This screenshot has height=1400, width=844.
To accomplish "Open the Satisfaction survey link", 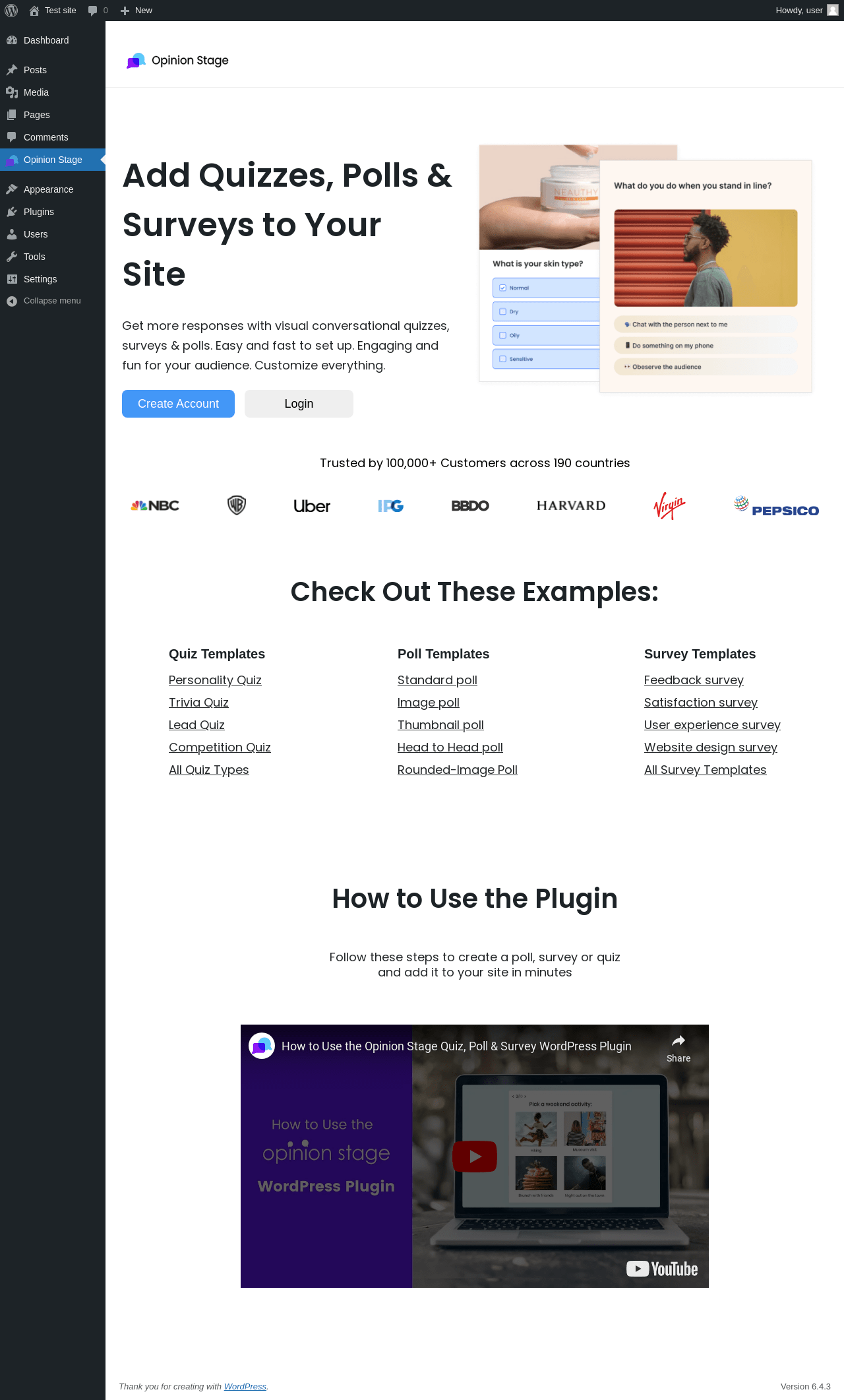I will [701, 703].
